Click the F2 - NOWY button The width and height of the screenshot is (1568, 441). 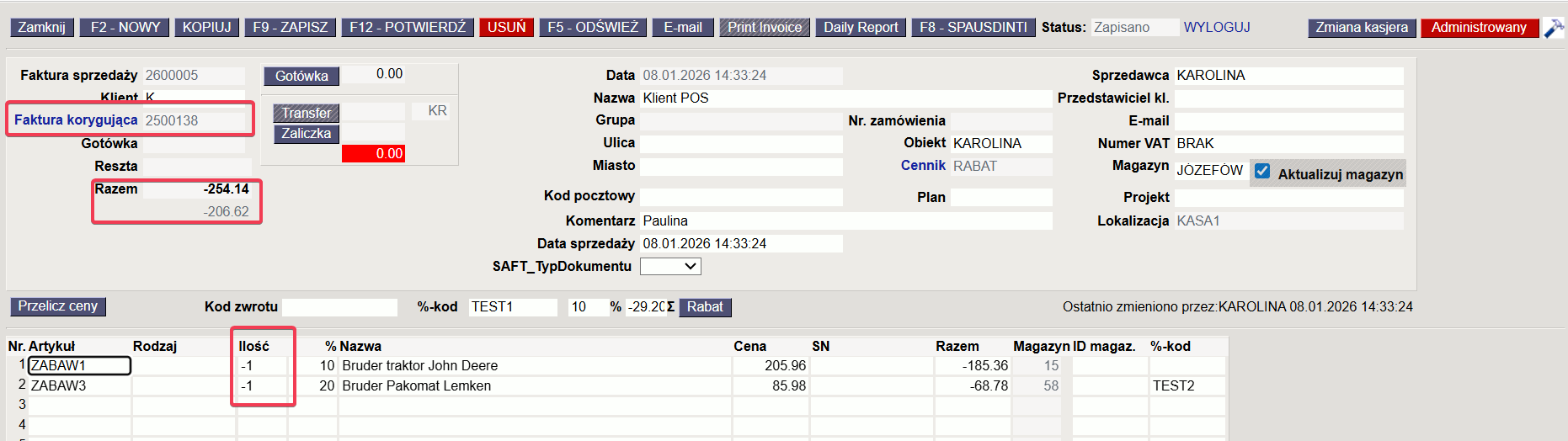pyautogui.click(x=125, y=28)
